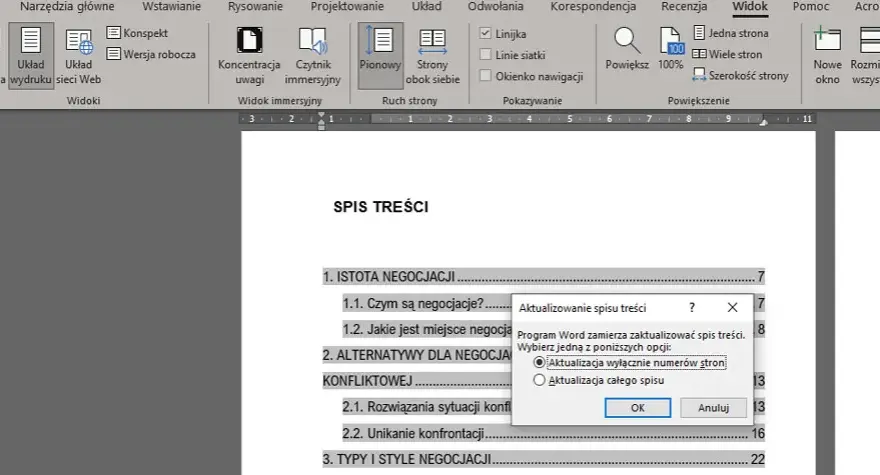The image size is (880, 475).
Task: Click the 2.1. Rozwiązania sytuacji entry
Action: point(427,407)
